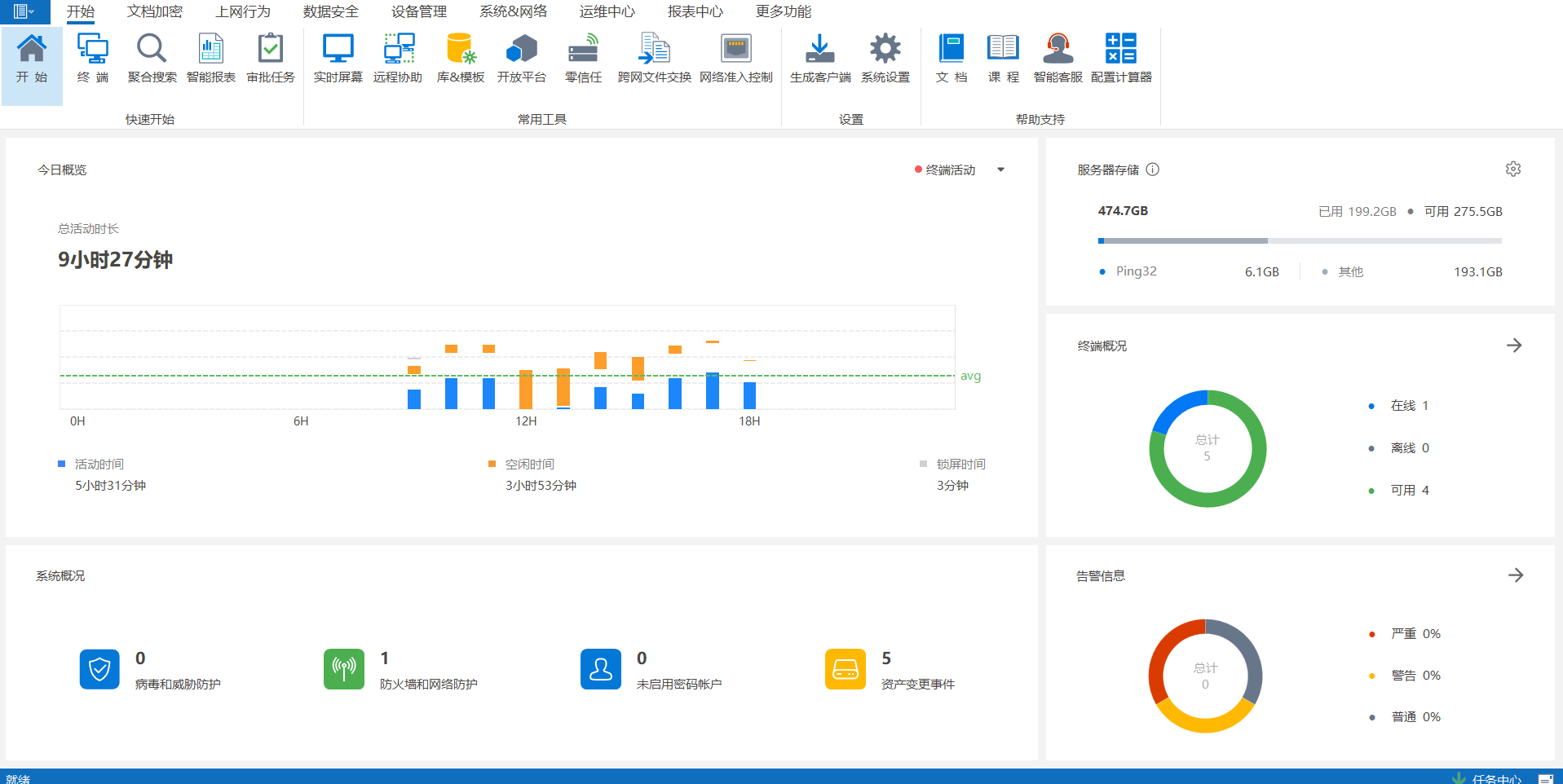Click 生成客户端 generate client icon
This screenshot has height=784, width=1563.
click(x=820, y=58)
